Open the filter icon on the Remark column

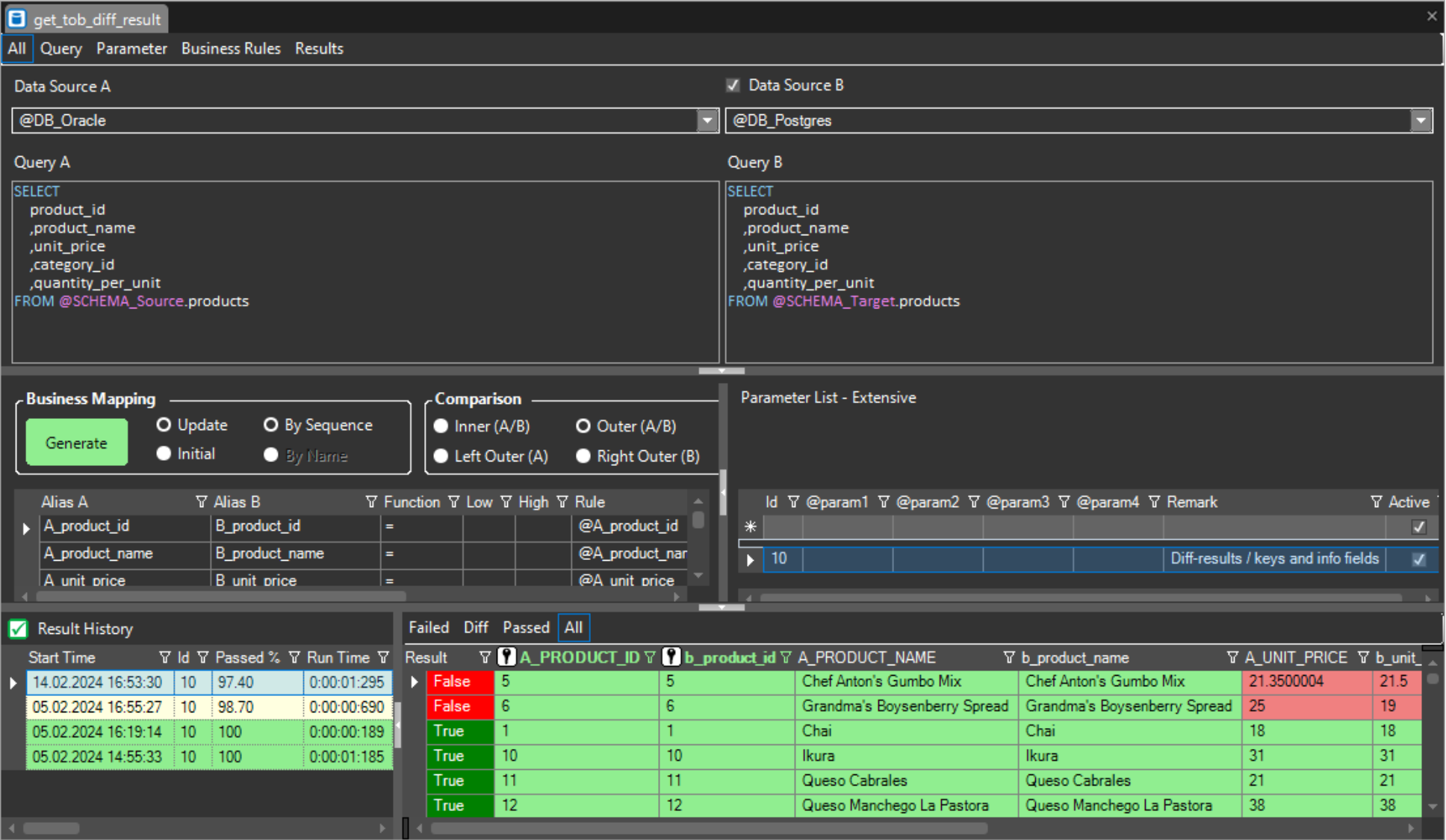click(1376, 502)
